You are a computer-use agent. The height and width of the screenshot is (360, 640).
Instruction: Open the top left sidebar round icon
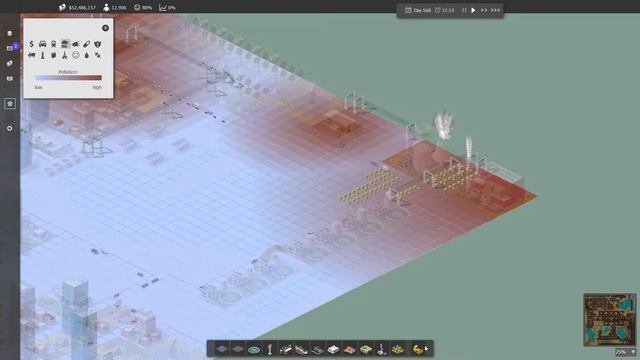10,33
